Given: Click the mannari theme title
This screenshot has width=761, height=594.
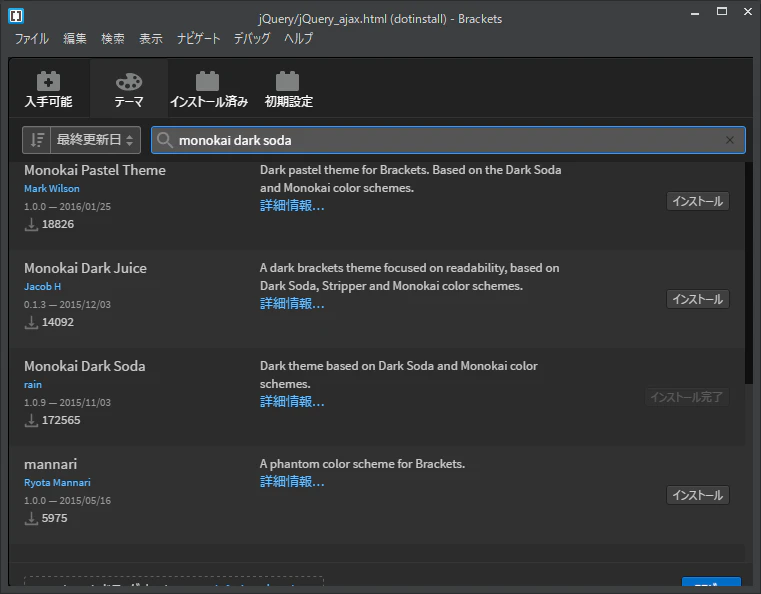Looking at the screenshot, I should point(50,464).
